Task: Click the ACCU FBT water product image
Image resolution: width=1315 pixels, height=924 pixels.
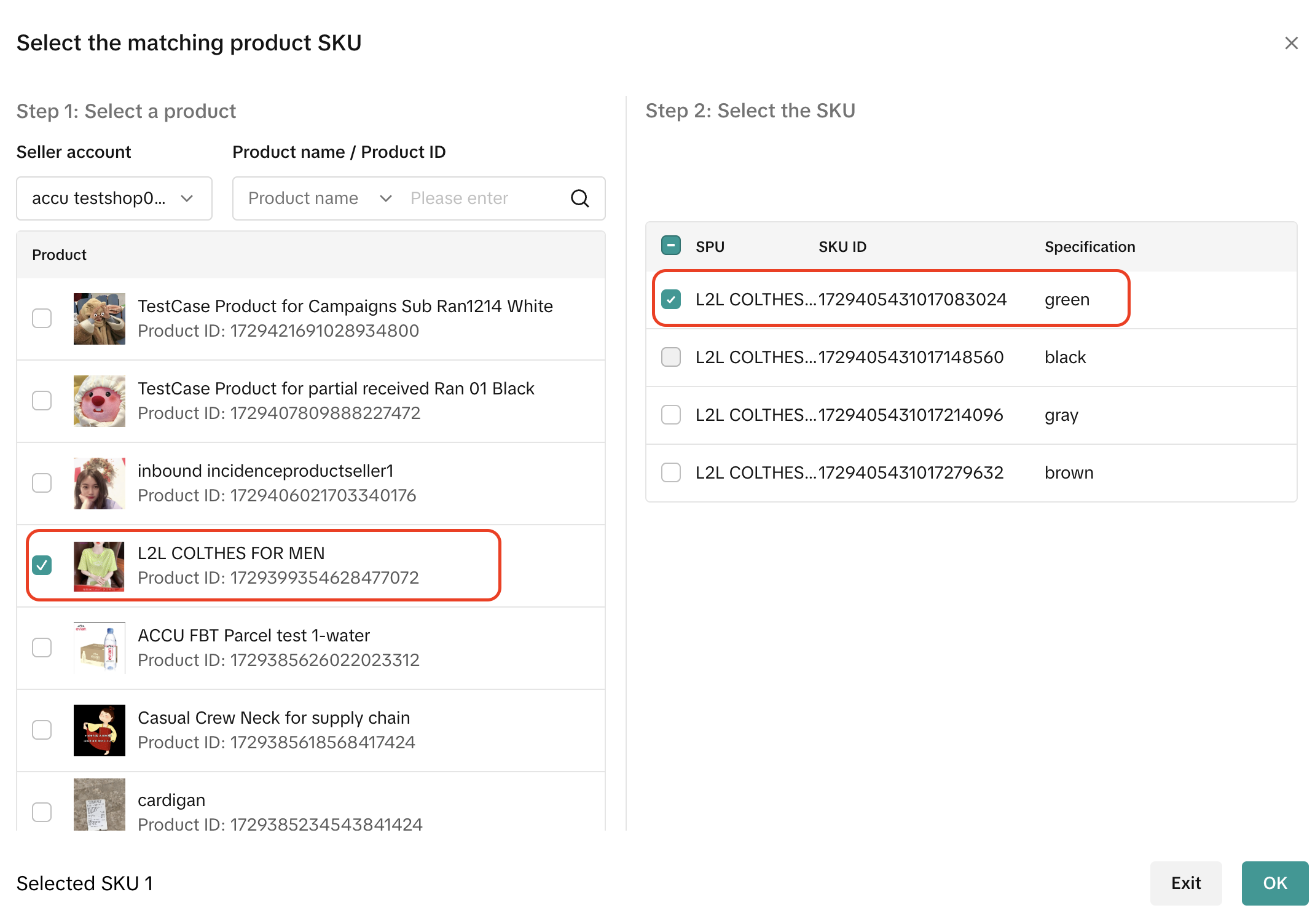Action: point(99,648)
